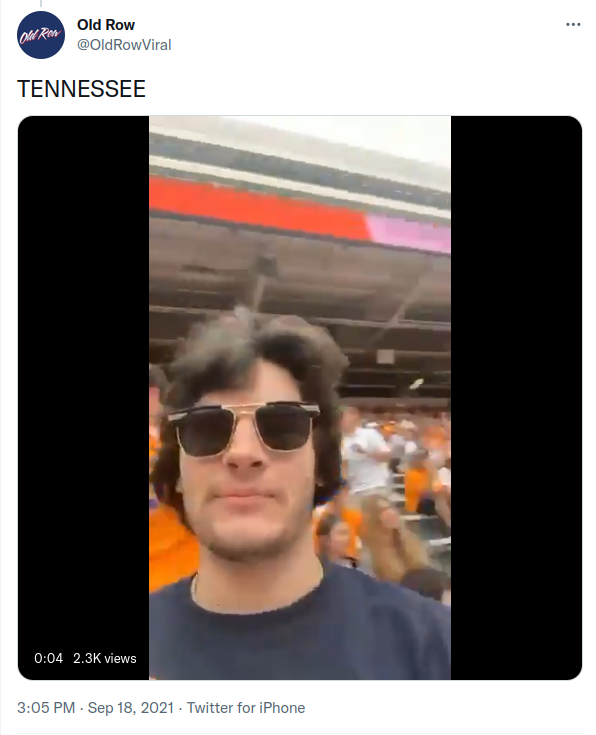Click the left black letterbox of the video
Screen dimensions: 596x735
[83, 398]
